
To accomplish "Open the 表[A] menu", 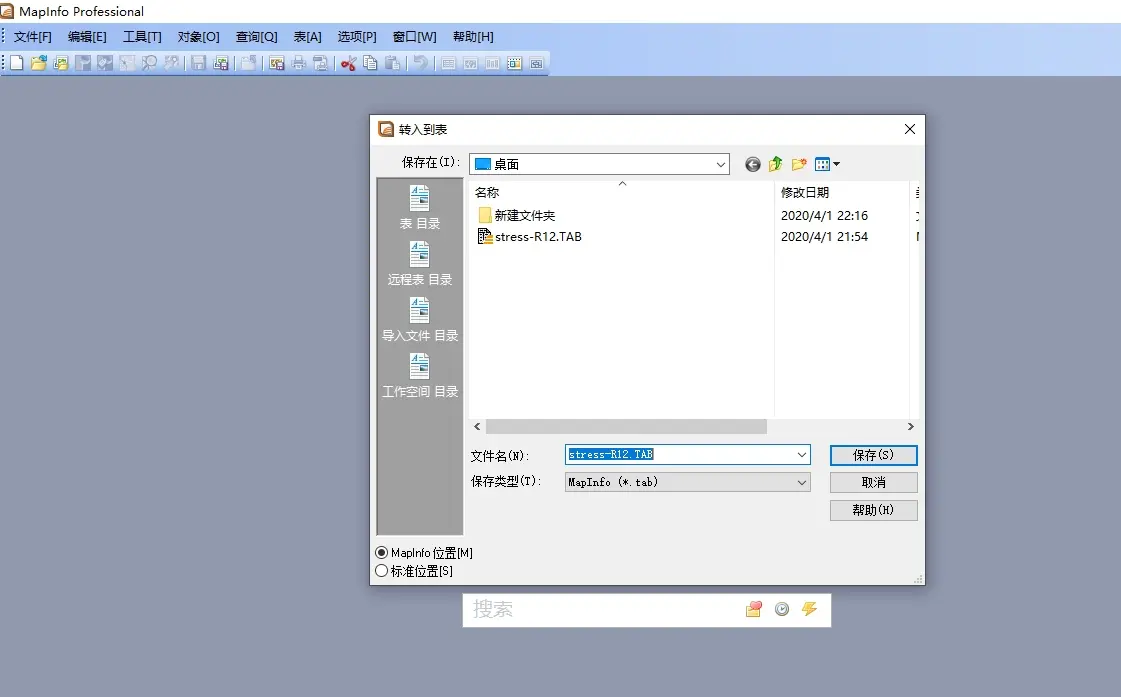I will click(307, 36).
